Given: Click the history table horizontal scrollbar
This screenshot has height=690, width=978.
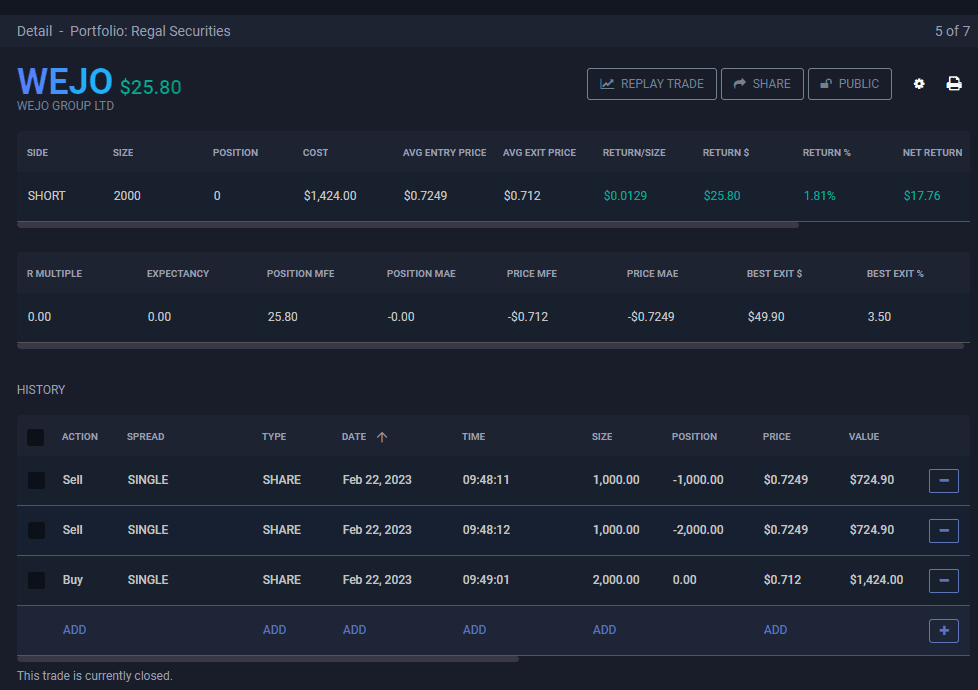Looking at the screenshot, I should coord(268,659).
